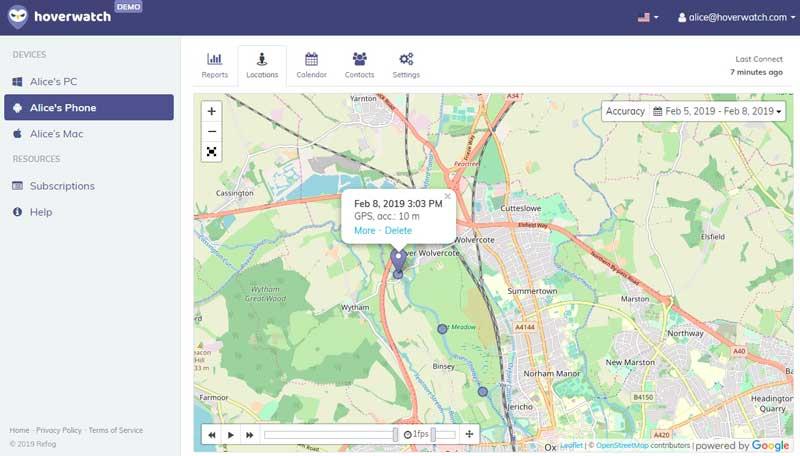Switch to the Calendar tab

click(x=311, y=65)
